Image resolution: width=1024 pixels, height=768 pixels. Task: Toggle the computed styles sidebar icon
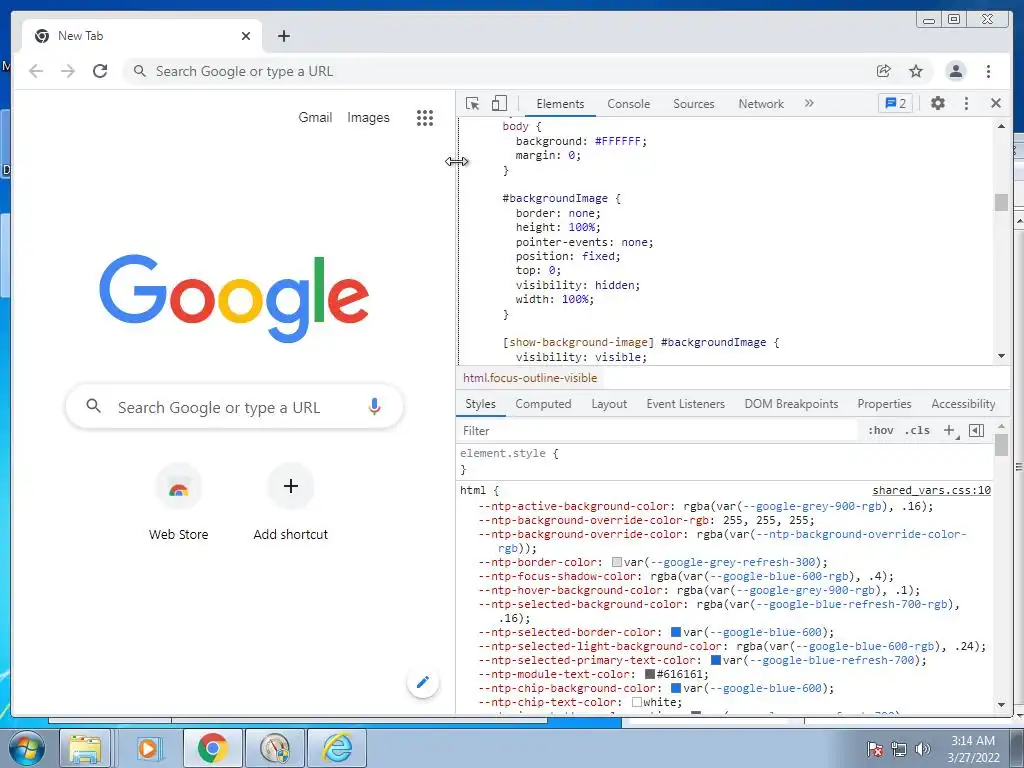[976, 430]
